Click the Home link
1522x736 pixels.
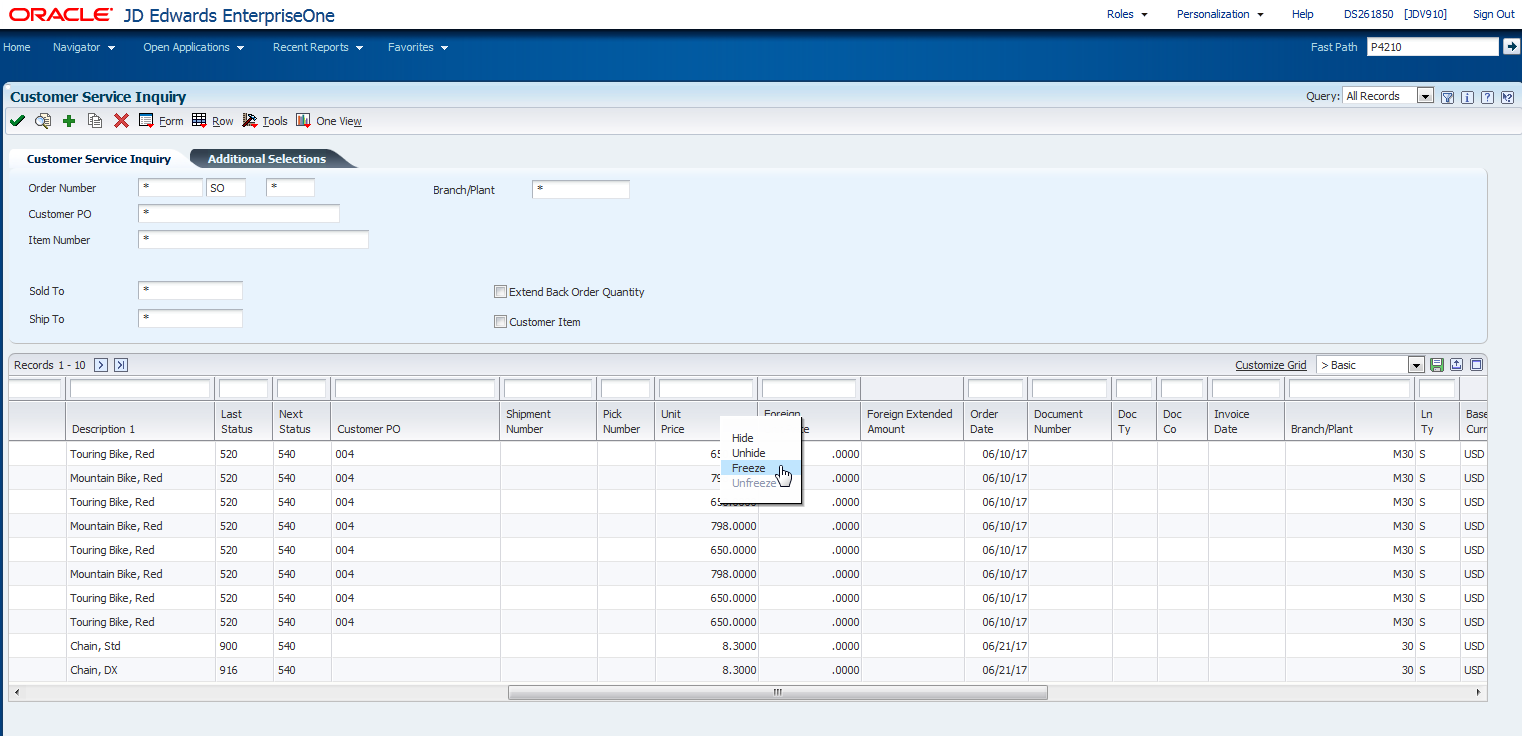point(17,47)
